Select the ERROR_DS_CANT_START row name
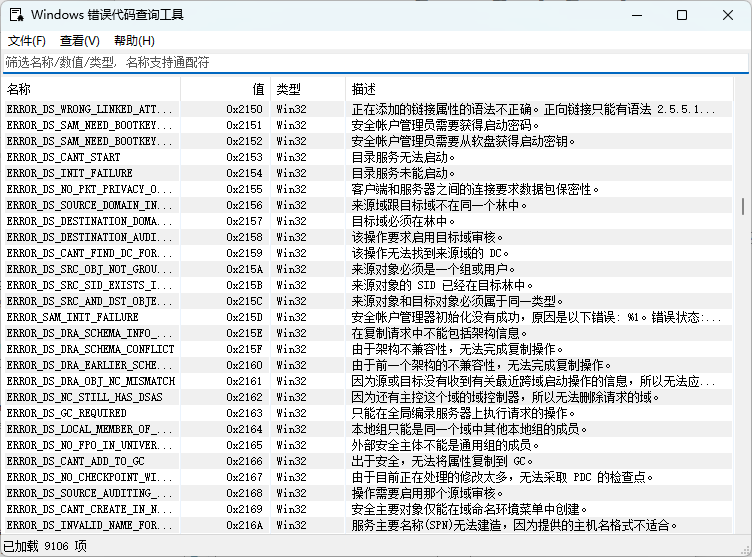 (x=63, y=157)
